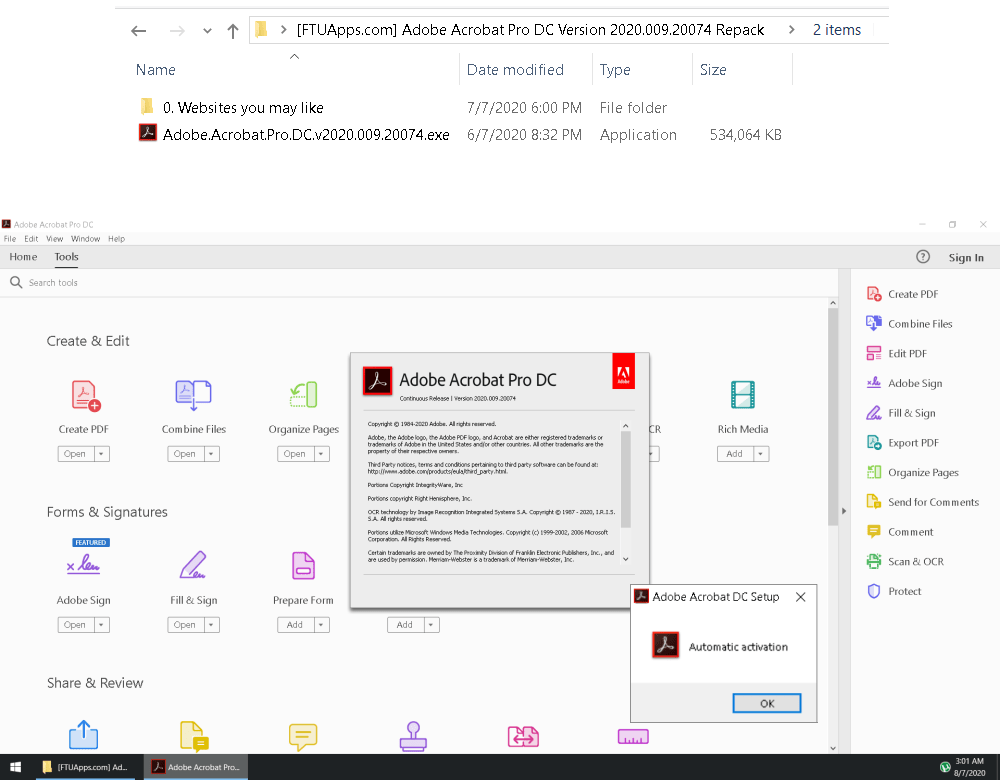This screenshot has height=780, width=1000.
Task: Open the File menu
Action: coord(10,239)
